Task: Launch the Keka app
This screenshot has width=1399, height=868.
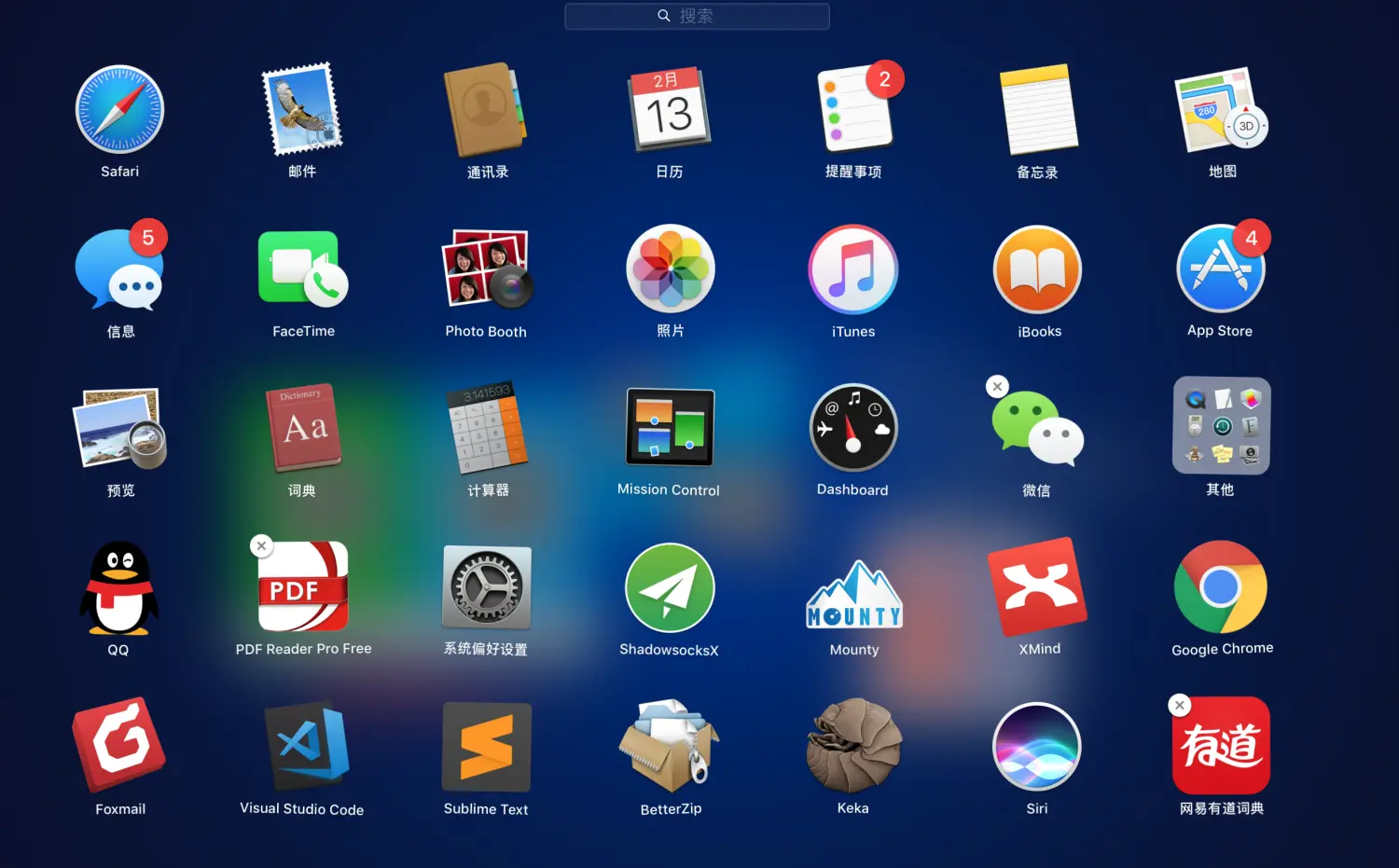Action: click(x=853, y=746)
